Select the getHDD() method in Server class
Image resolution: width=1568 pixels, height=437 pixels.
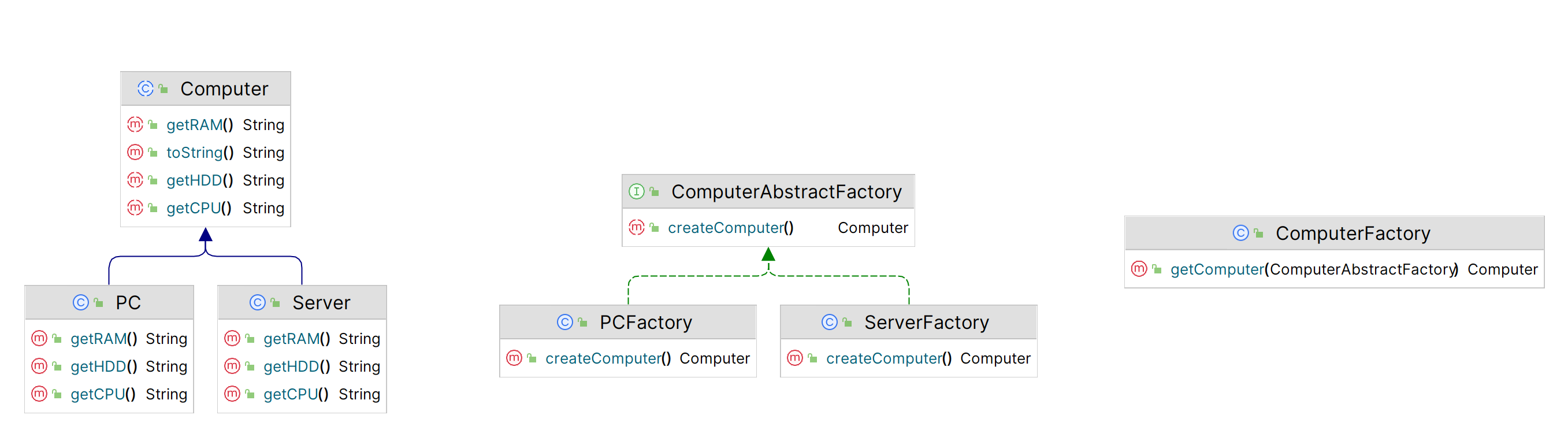coord(296,366)
